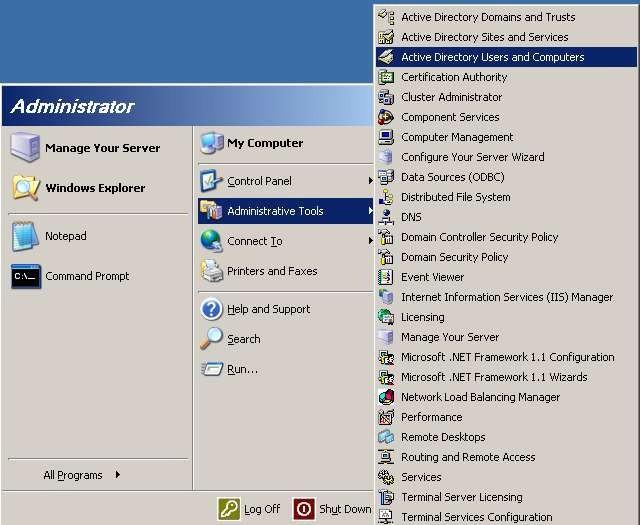The height and width of the screenshot is (525, 640).
Task: Click the Active Directory Domains and Trusts icon
Action: click(386, 17)
